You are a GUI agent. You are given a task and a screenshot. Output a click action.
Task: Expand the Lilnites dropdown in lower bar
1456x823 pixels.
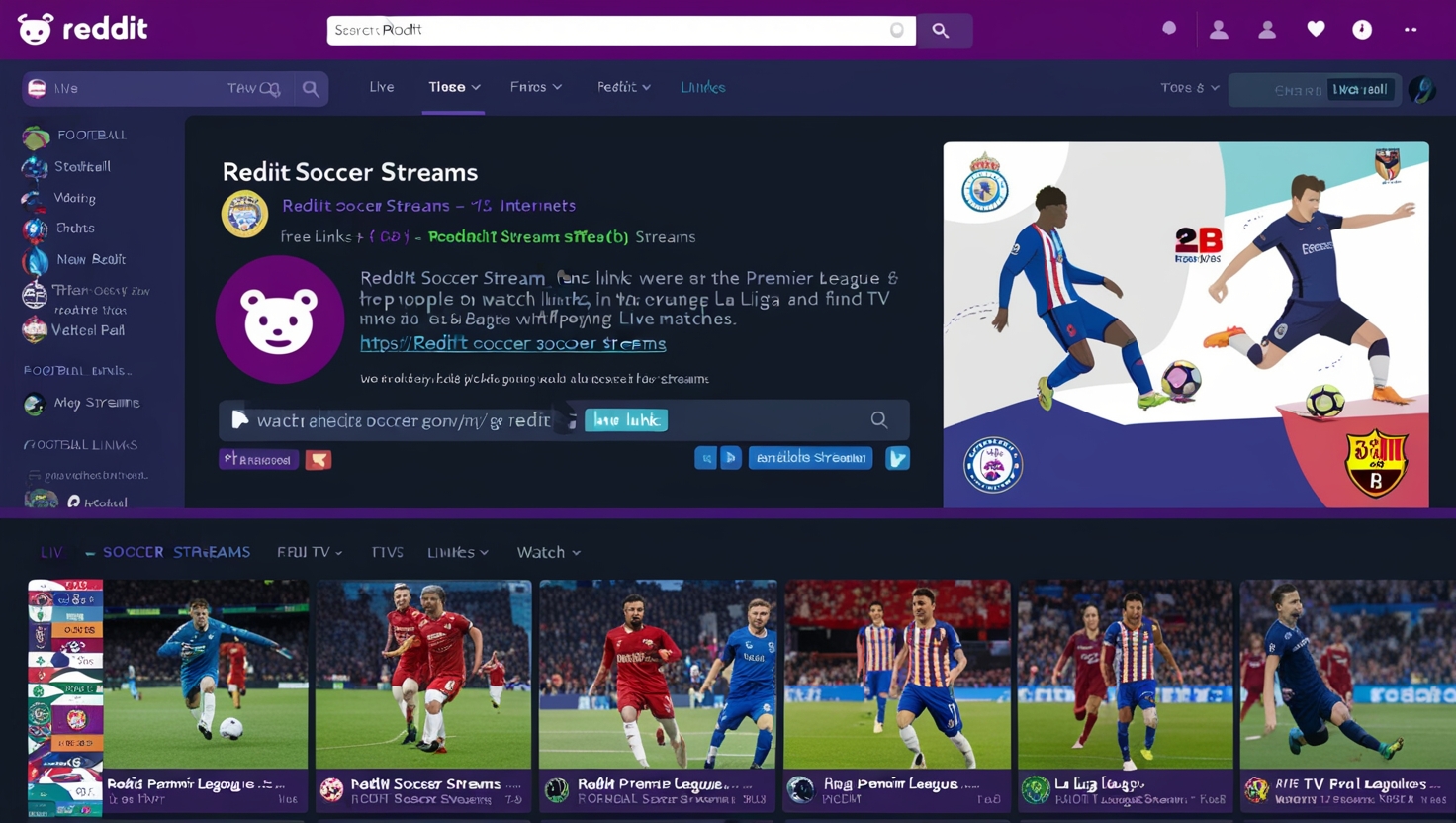pyautogui.click(x=458, y=552)
